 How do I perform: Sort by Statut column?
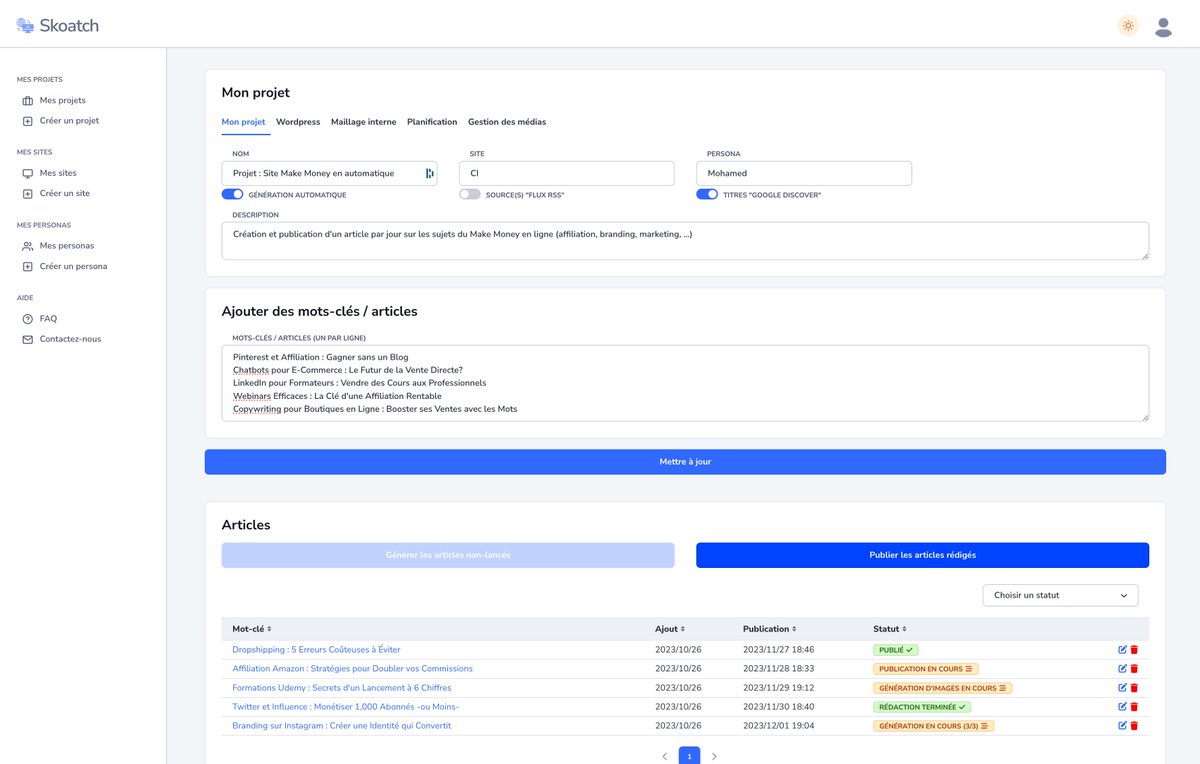[x=889, y=629]
